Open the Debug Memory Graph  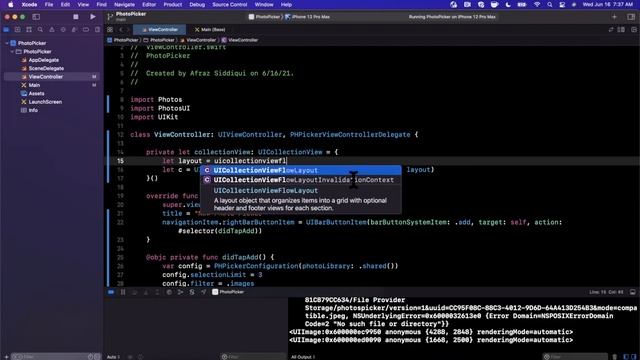click(180, 292)
